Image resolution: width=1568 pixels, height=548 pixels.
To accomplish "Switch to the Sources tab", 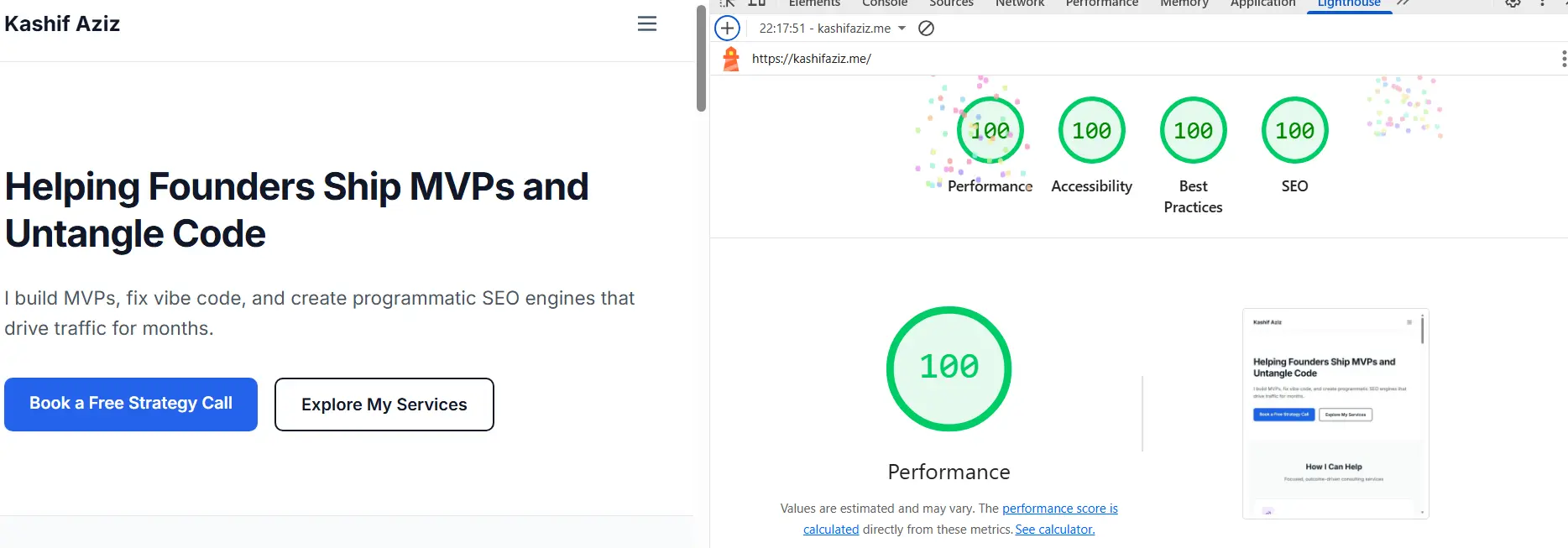I will click(951, 3).
